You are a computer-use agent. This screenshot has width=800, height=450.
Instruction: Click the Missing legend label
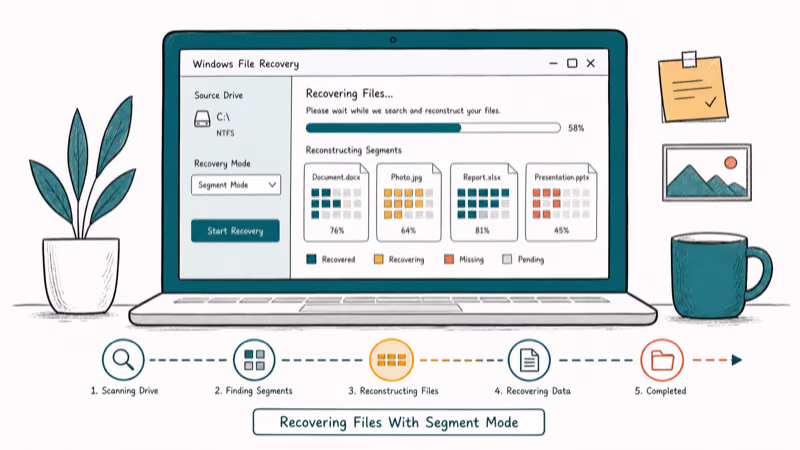(471, 260)
